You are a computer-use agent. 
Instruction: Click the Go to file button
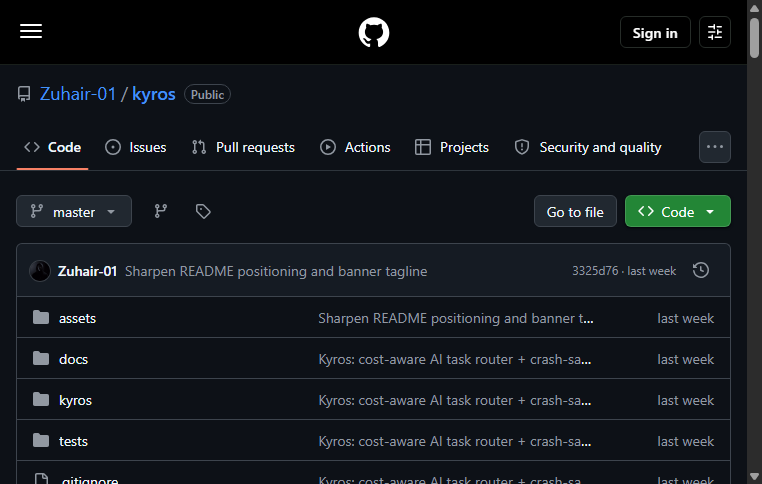(575, 211)
